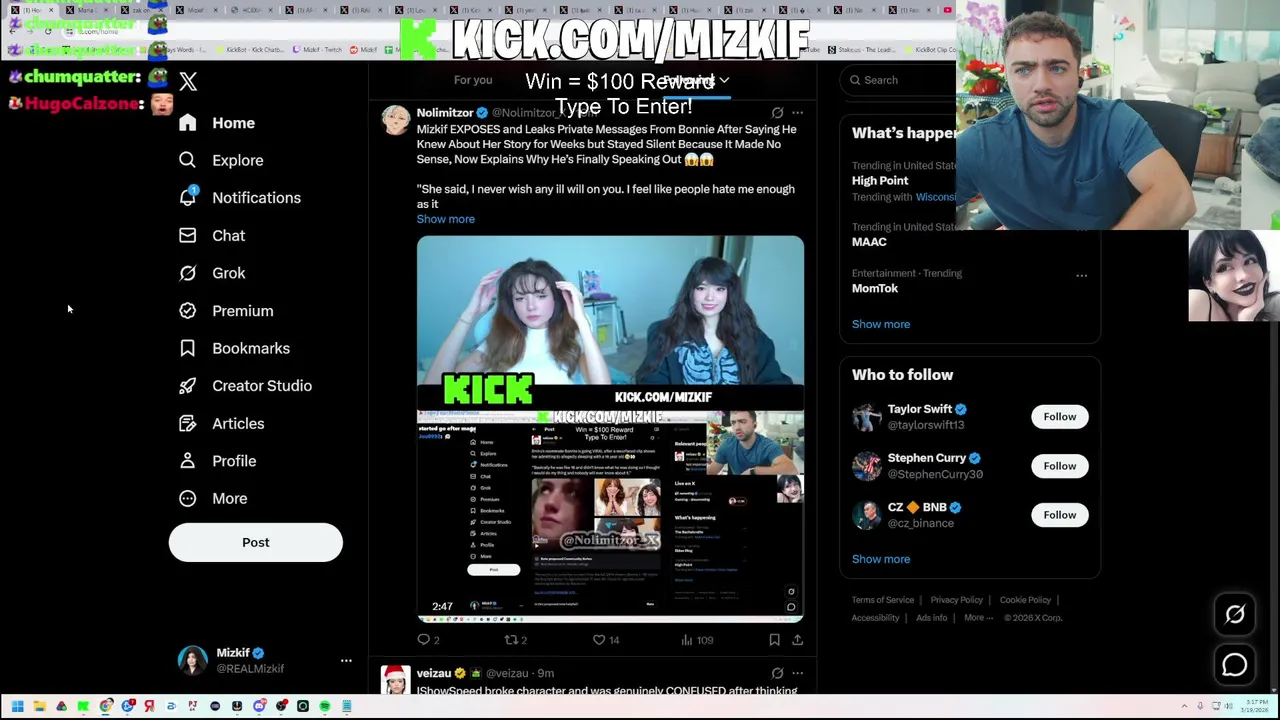The height and width of the screenshot is (720, 1280).
Task: Show more trends under What's happening
Action: pyautogui.click(x=881, y=324)
